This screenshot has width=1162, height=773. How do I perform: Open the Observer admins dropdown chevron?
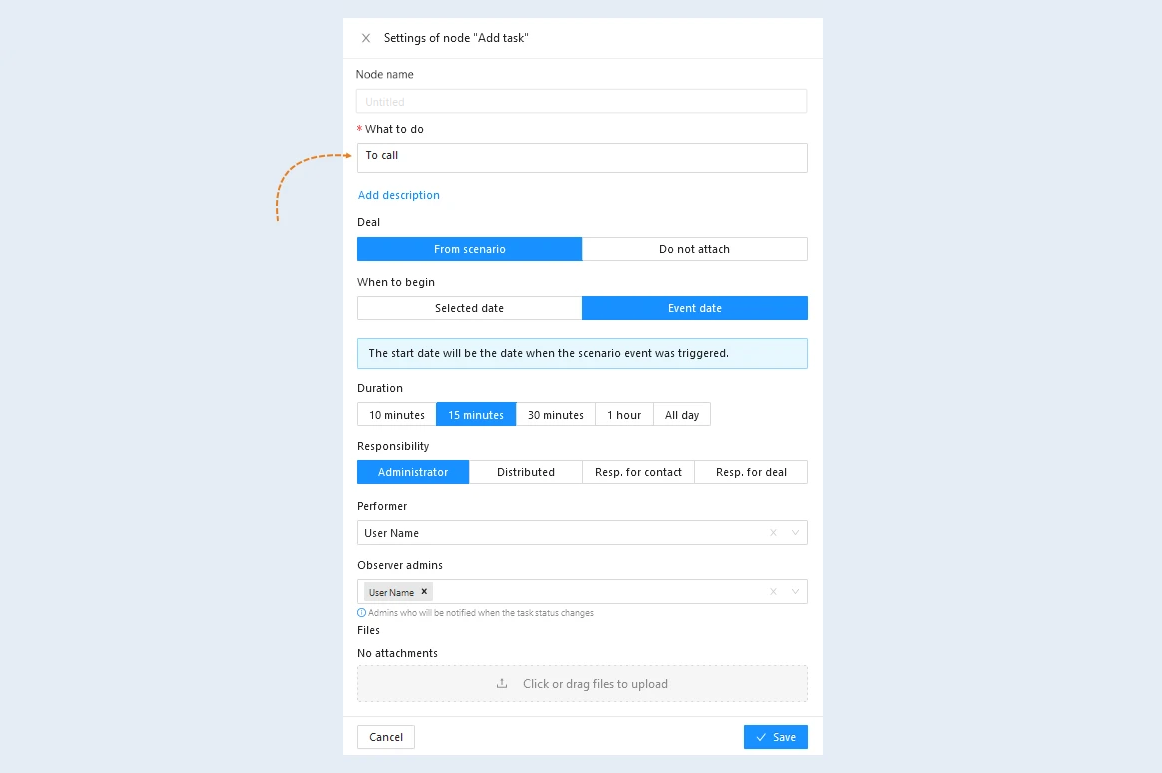tap(795, 591)
